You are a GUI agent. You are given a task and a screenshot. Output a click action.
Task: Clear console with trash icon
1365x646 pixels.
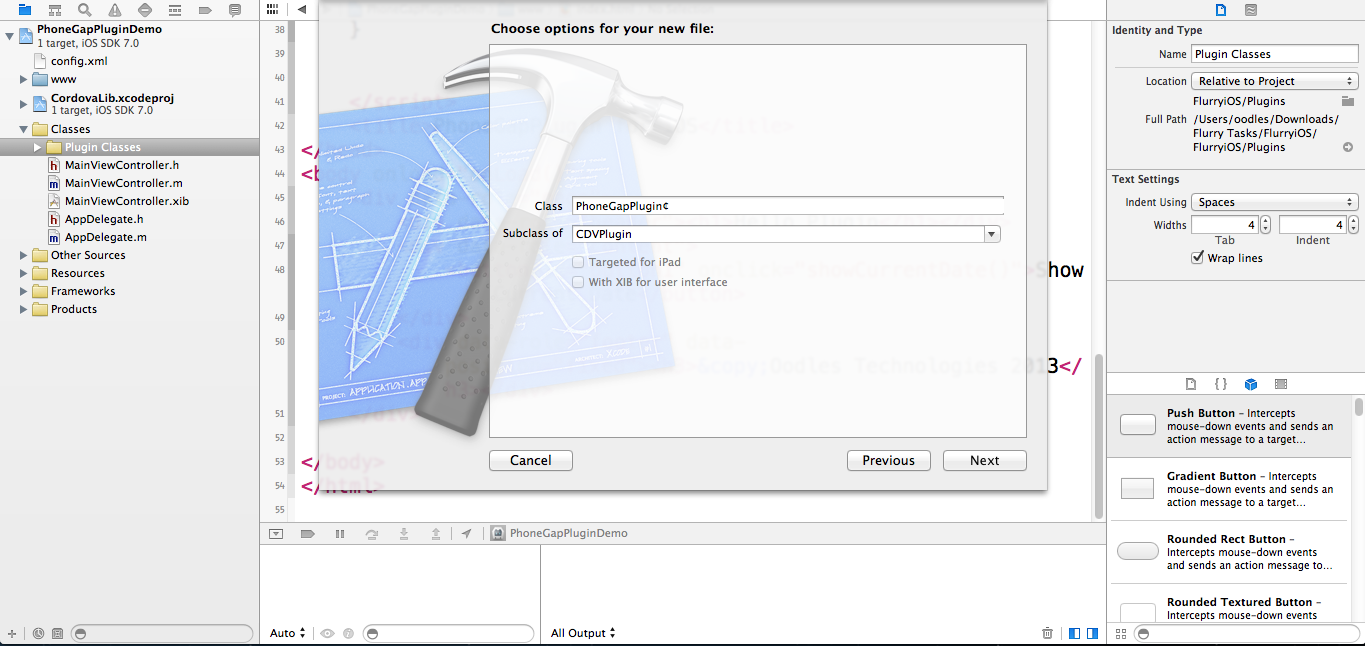click(1047, 633)
